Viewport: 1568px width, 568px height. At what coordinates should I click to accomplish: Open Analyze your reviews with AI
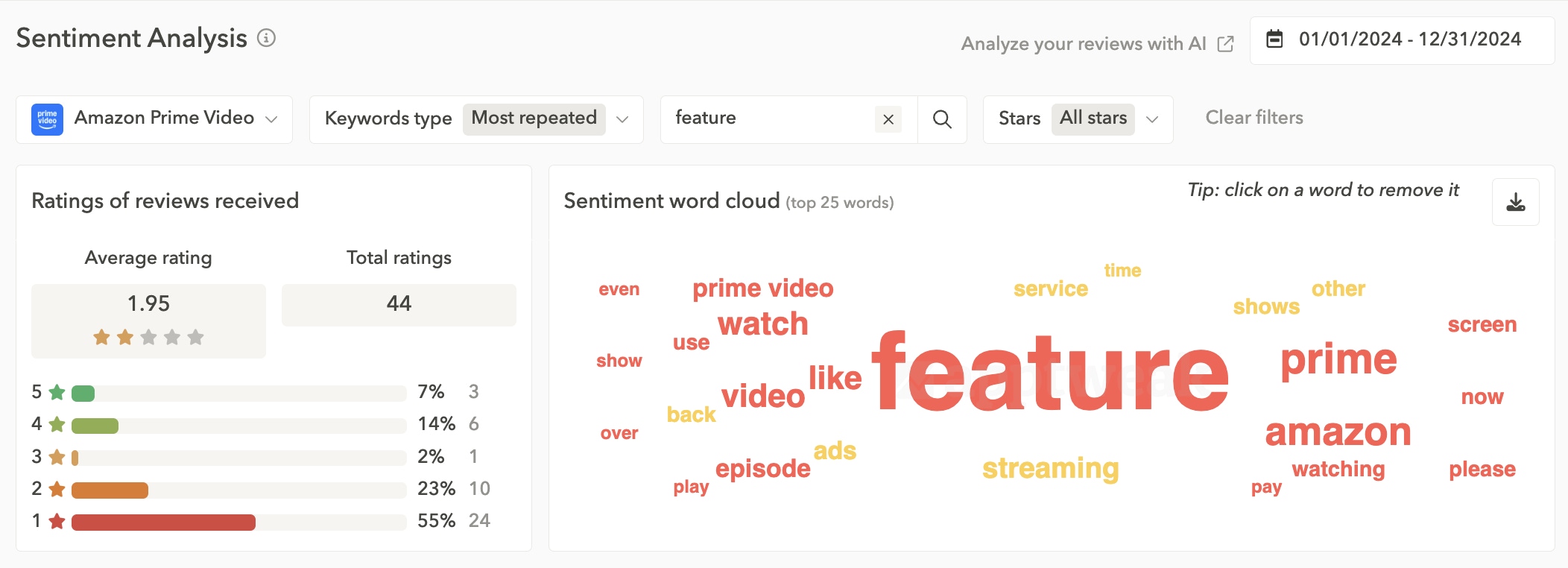(1083, 43)
